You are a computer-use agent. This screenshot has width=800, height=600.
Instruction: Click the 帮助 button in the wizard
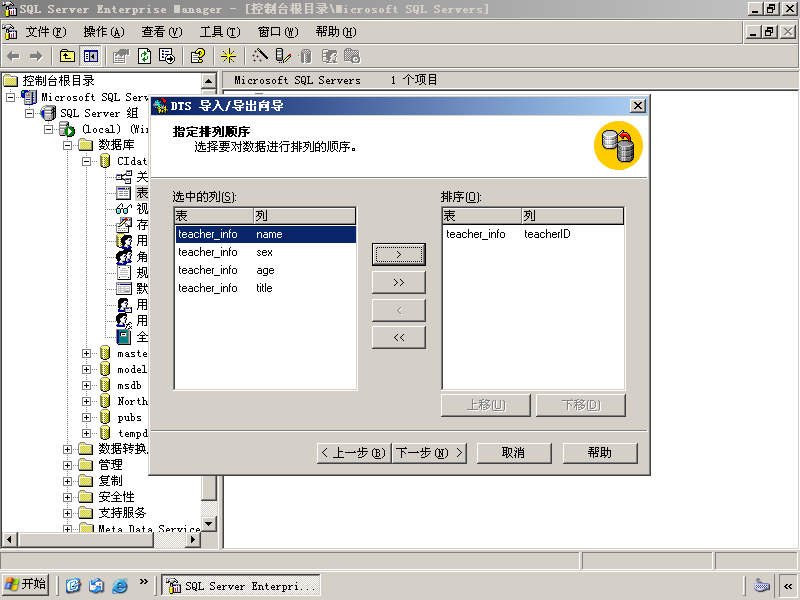600,453
